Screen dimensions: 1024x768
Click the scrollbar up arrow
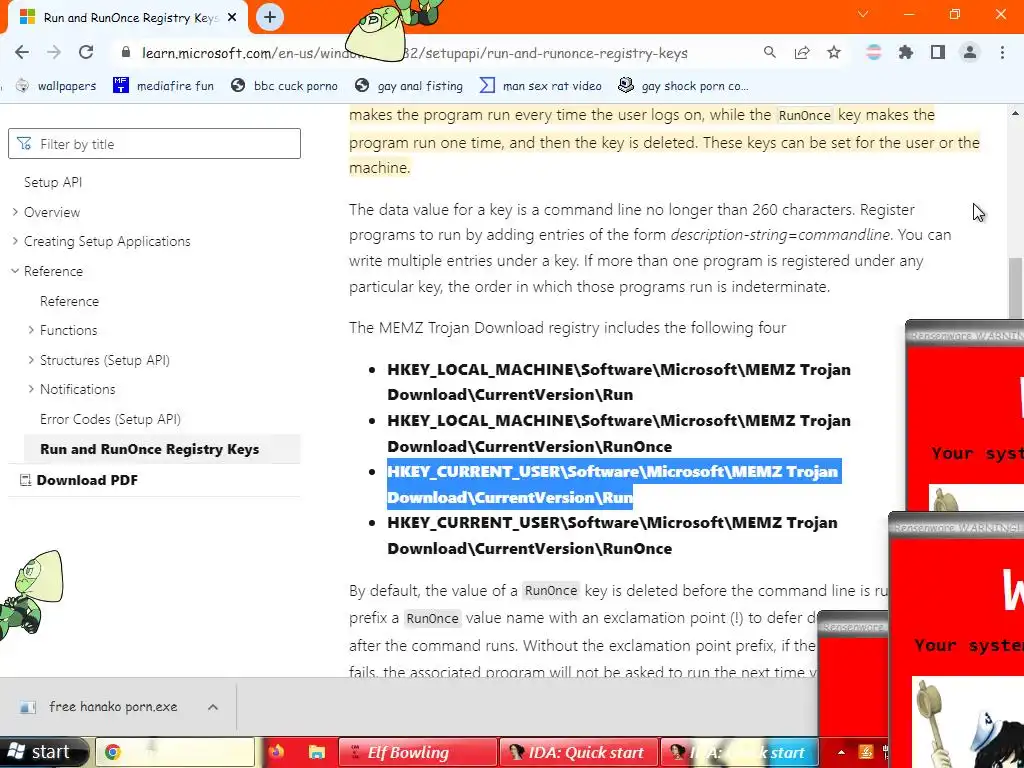point(1016,113)
